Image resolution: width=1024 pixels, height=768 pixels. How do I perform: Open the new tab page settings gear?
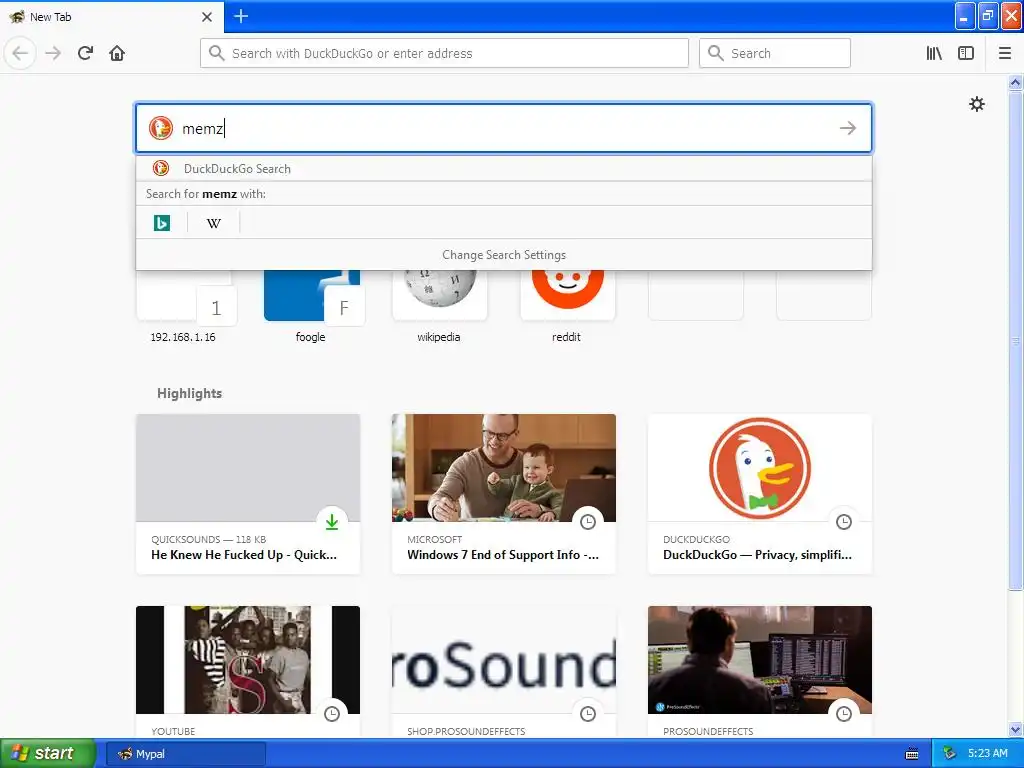pyautogui.click(x=976, y=104)
